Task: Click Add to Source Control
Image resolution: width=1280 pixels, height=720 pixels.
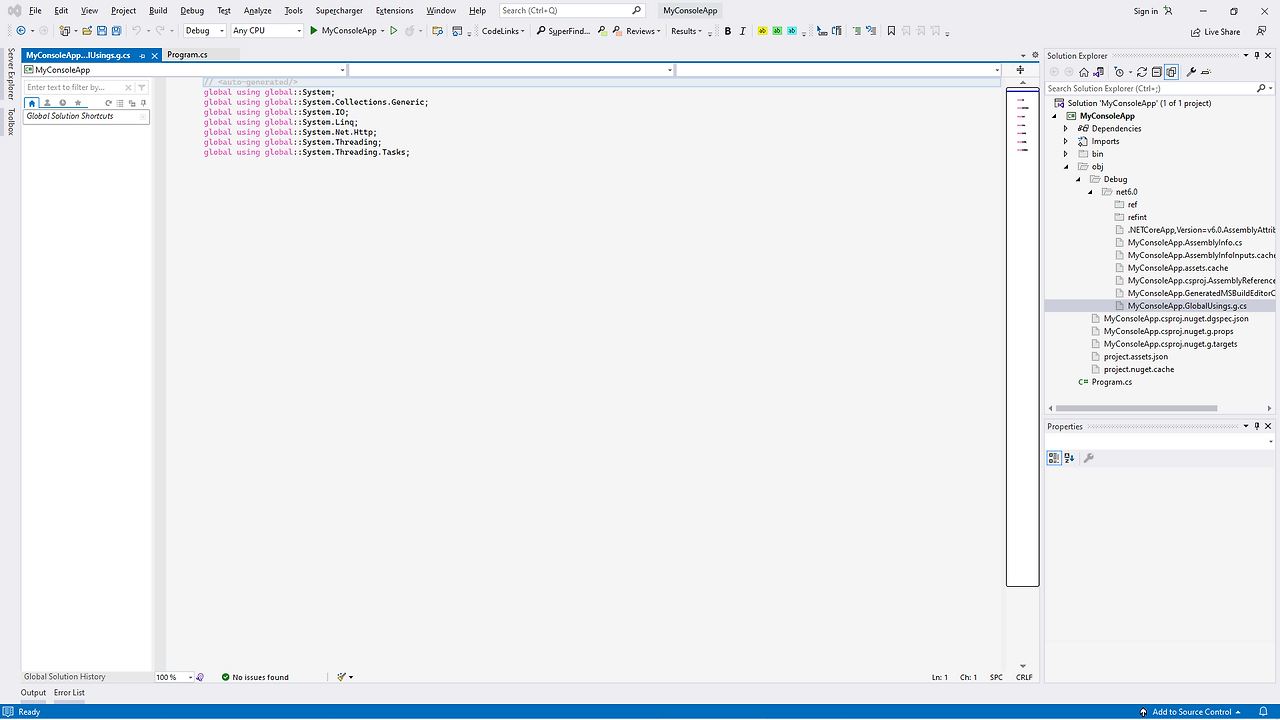Action: point(1190,712)
